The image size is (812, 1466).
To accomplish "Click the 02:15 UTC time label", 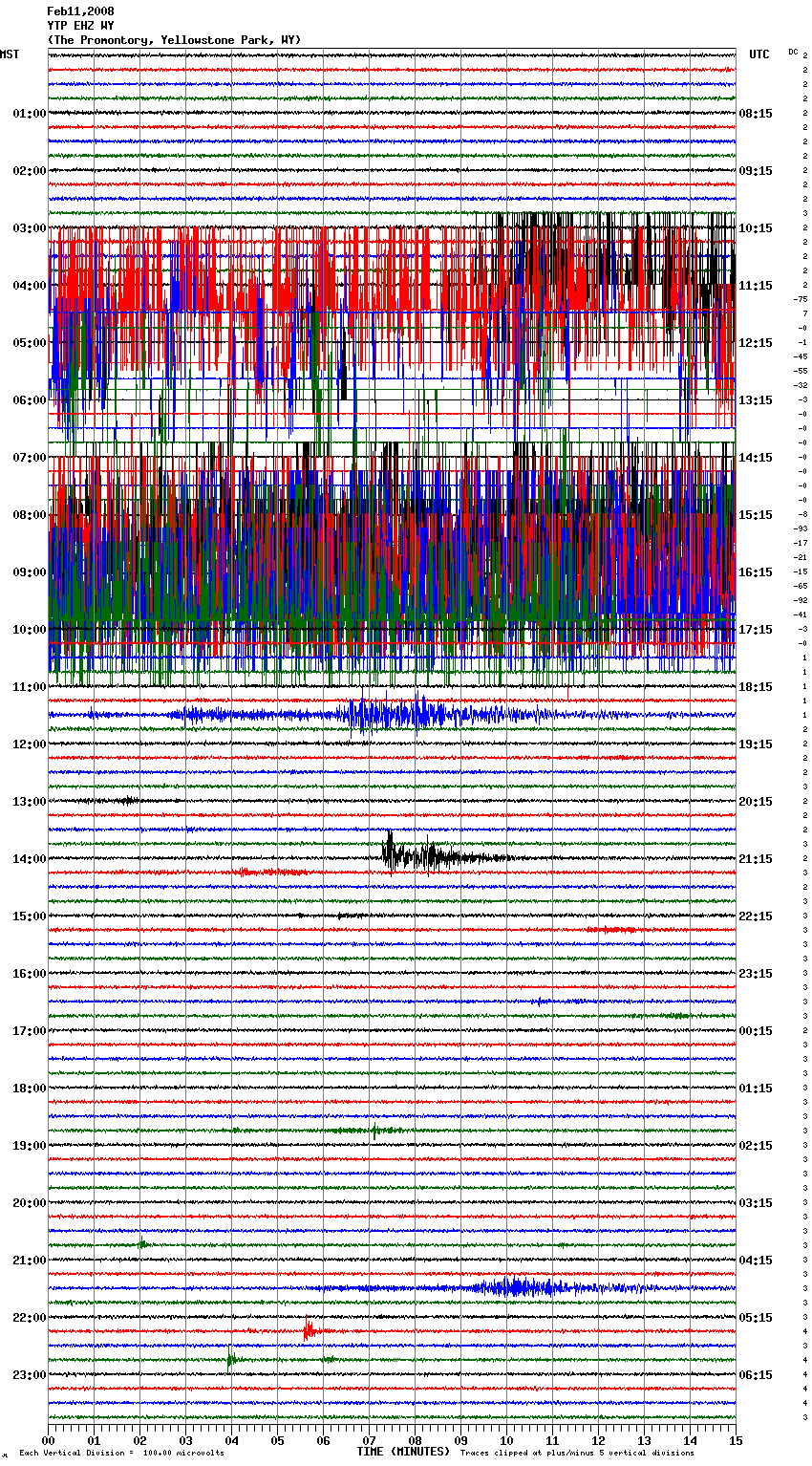I will tap(756, 1146).
